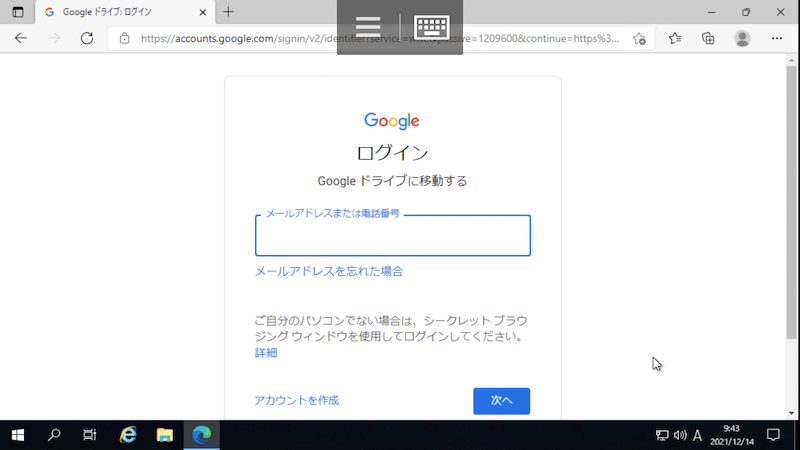800x450 pixels.
Task: Show the on-screen keyboard overlay icon
Action: pyautogui.click(x=432, y=27)
